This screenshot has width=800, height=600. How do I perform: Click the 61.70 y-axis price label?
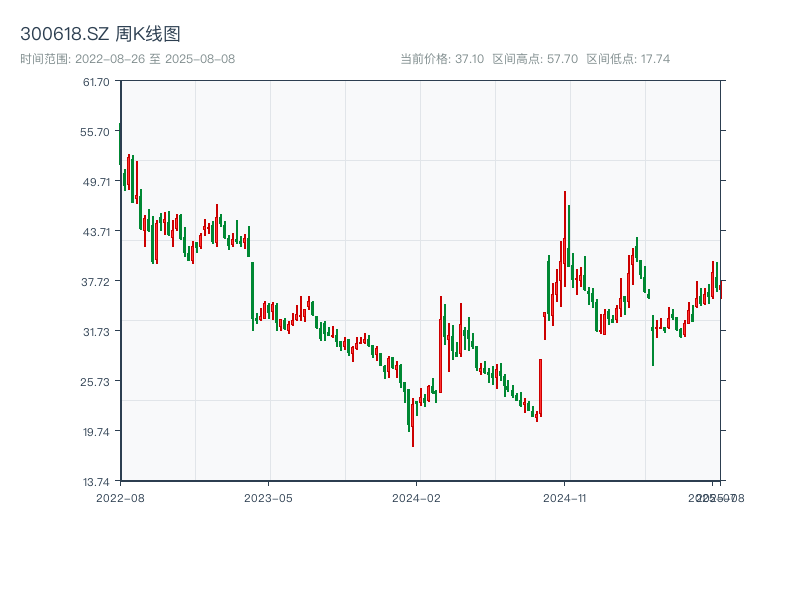coord(97,82)
